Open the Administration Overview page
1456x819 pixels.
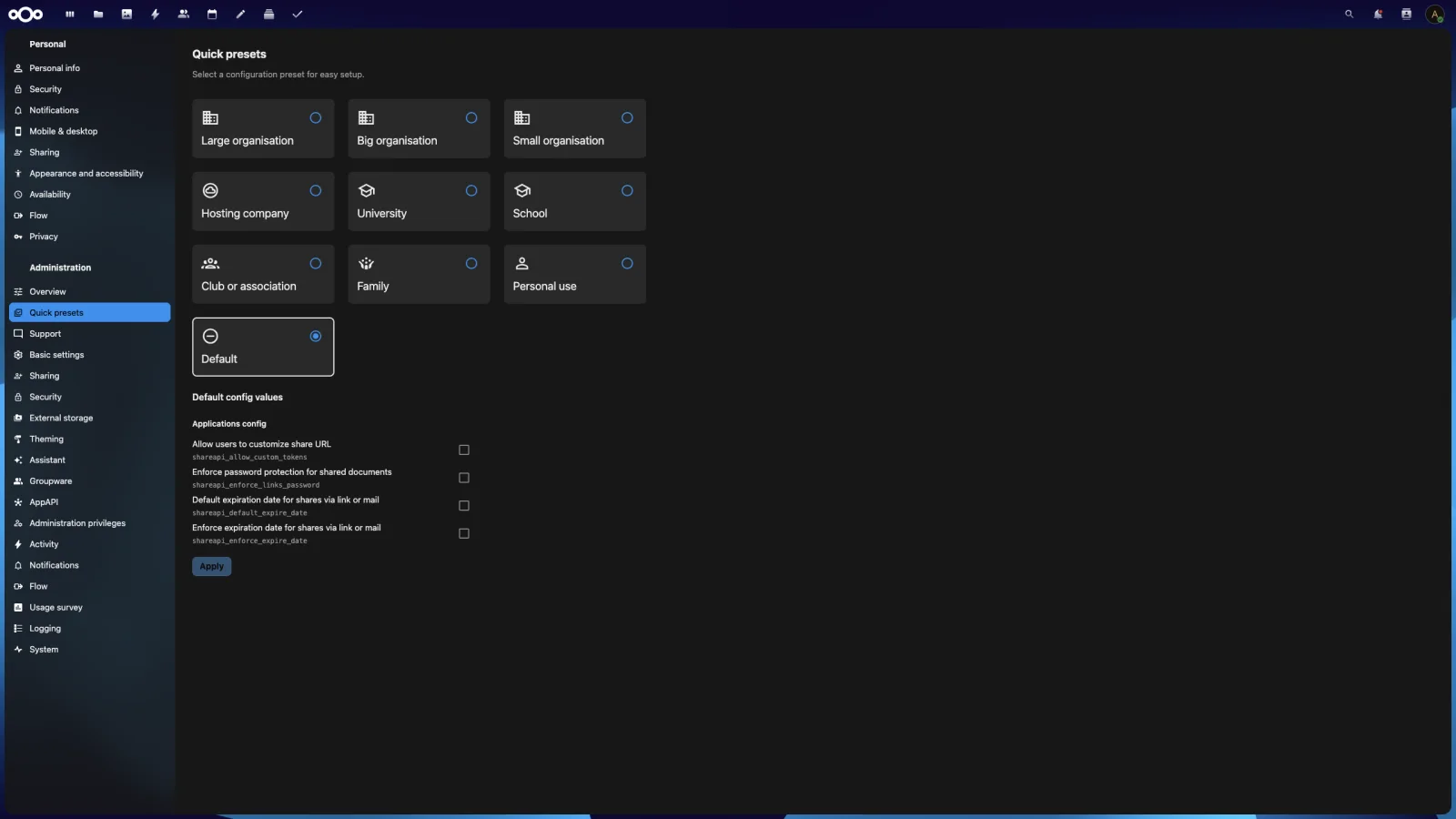tap(89, 292)
